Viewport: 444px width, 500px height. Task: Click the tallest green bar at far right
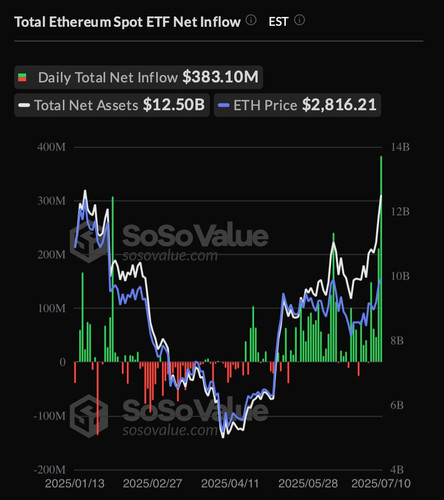pyautogui.click(x=381, y=259)
